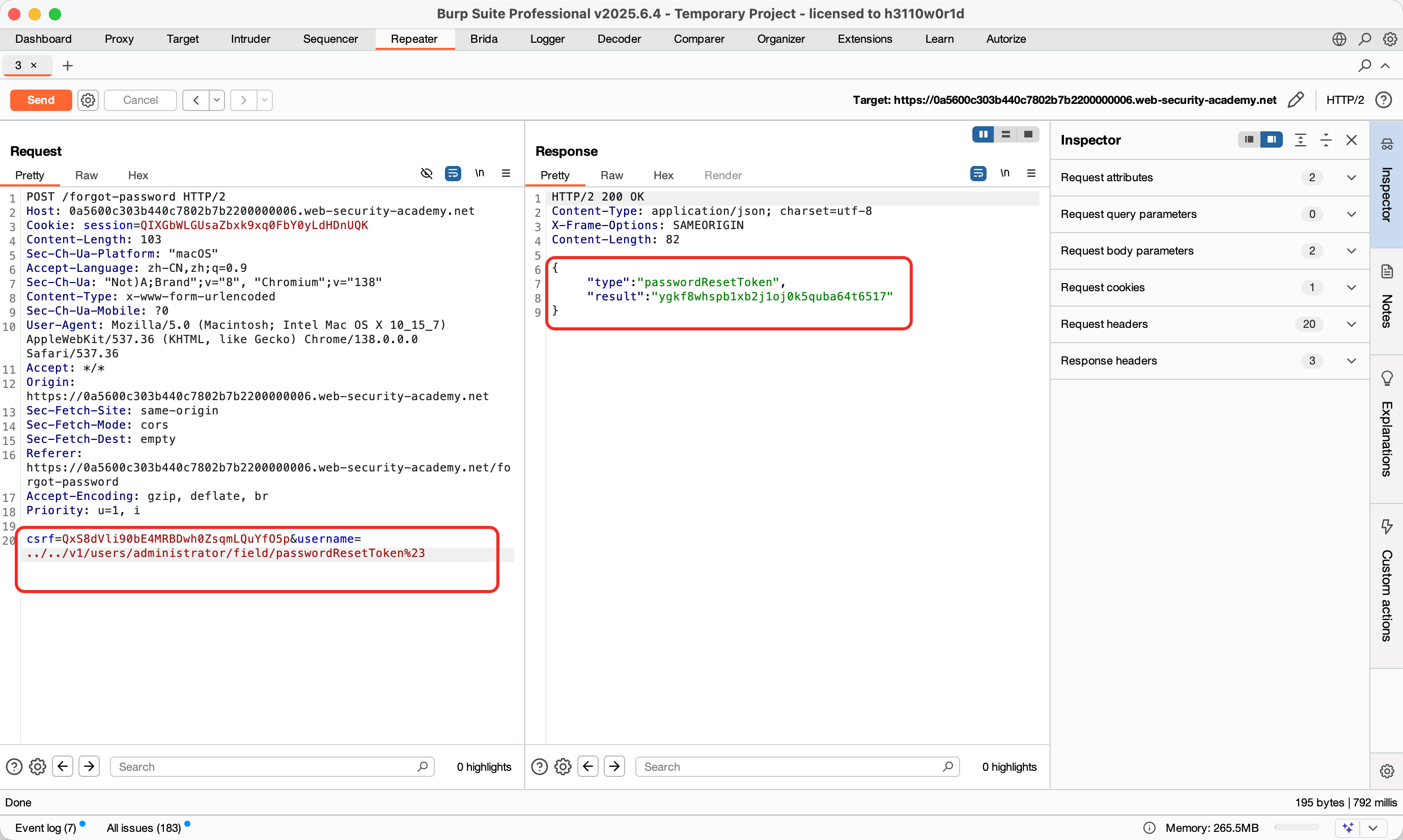Toggle show newline characters in Response
The image size is (1403, 840).
pos(1004,173)
